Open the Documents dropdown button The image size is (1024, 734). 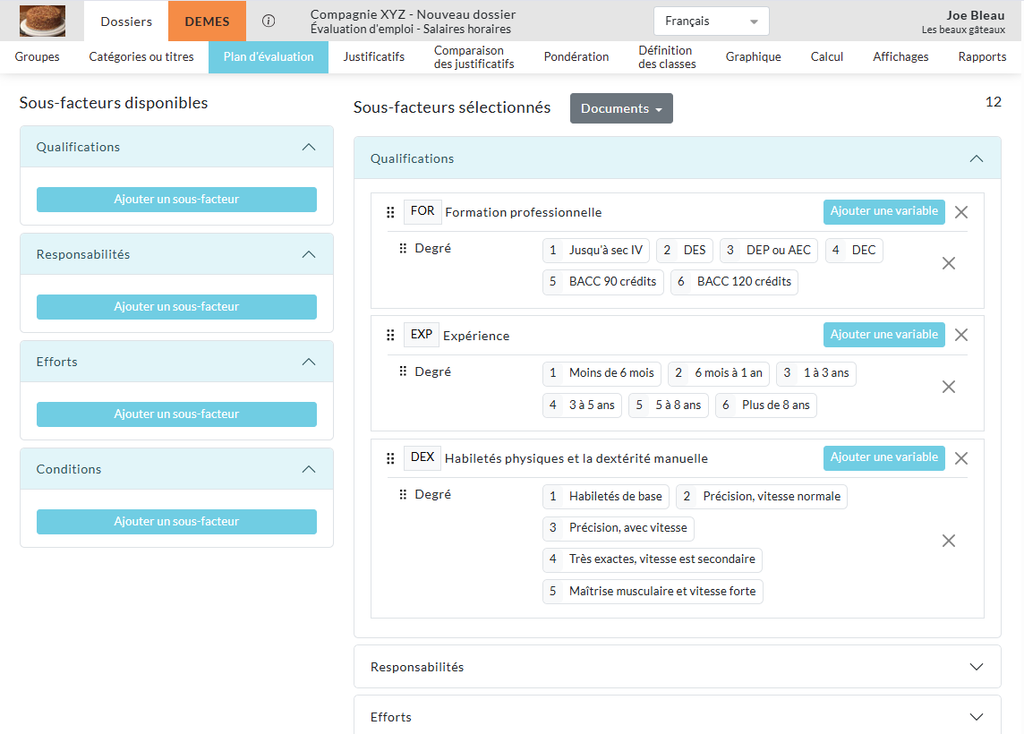(621, 108)
